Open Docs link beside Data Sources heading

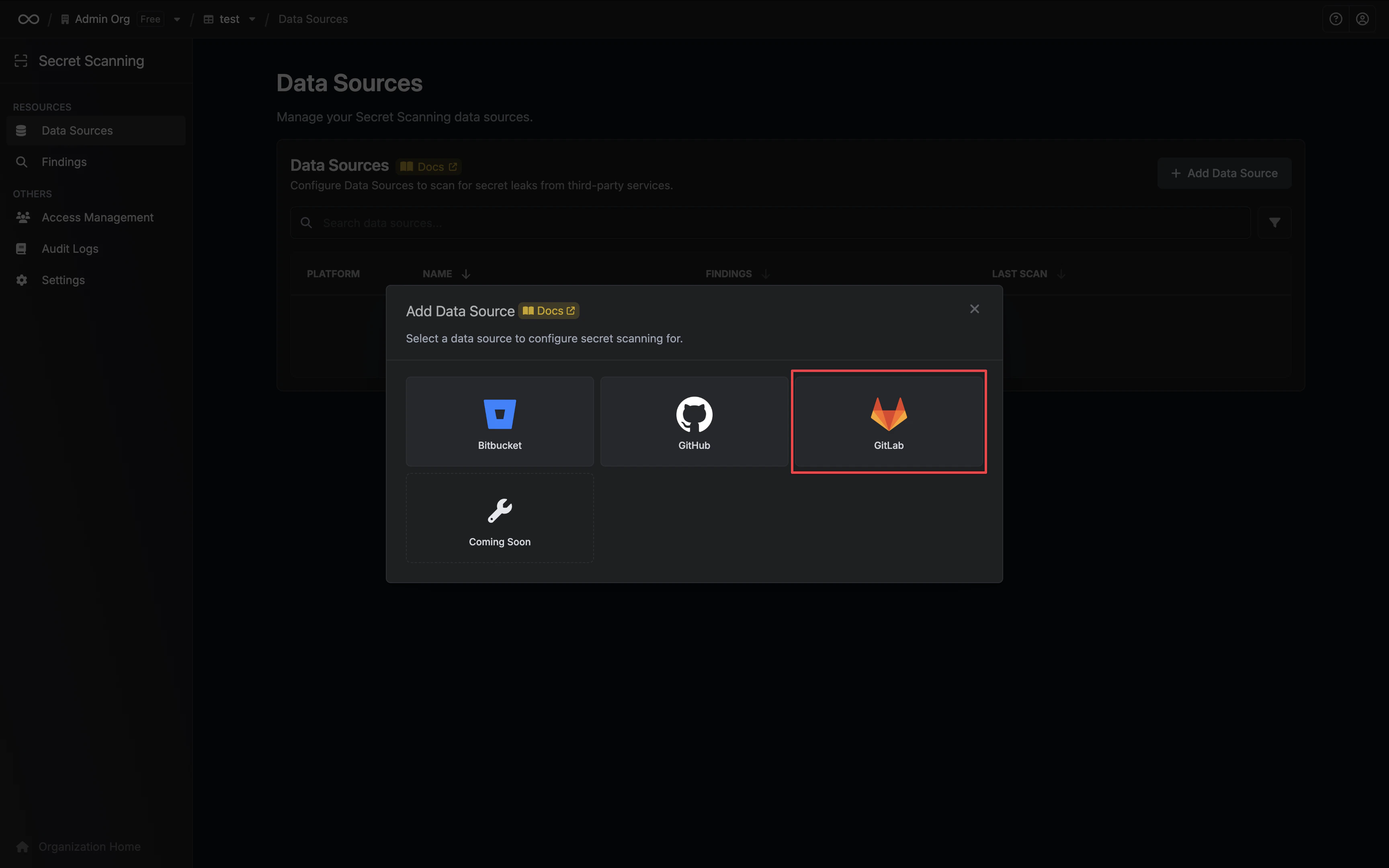(429, 166)
